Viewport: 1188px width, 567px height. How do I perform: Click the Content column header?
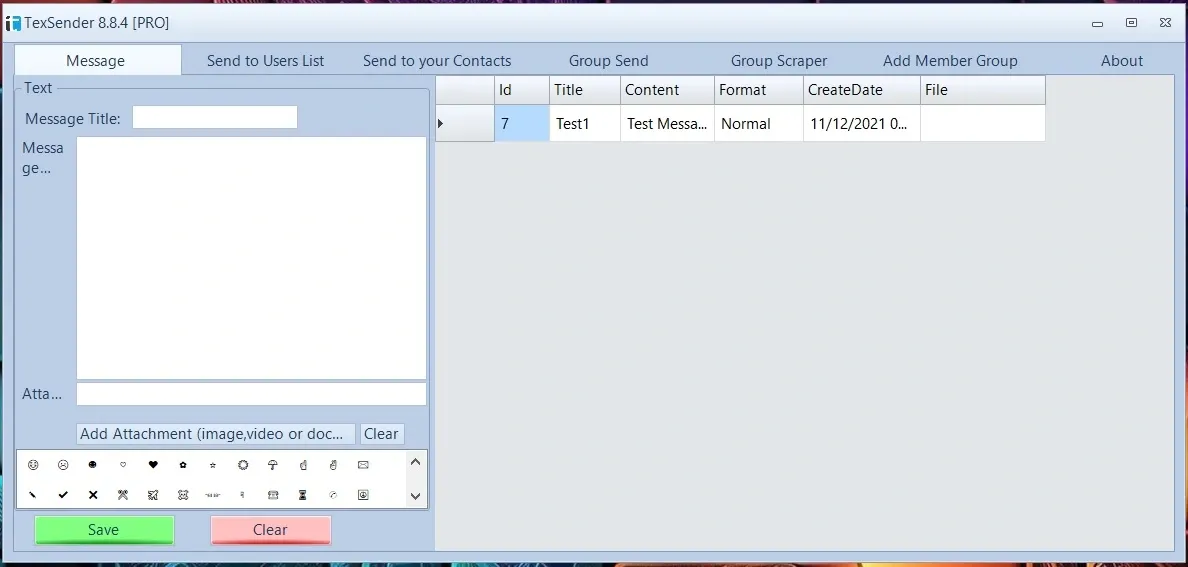(667, 90)
